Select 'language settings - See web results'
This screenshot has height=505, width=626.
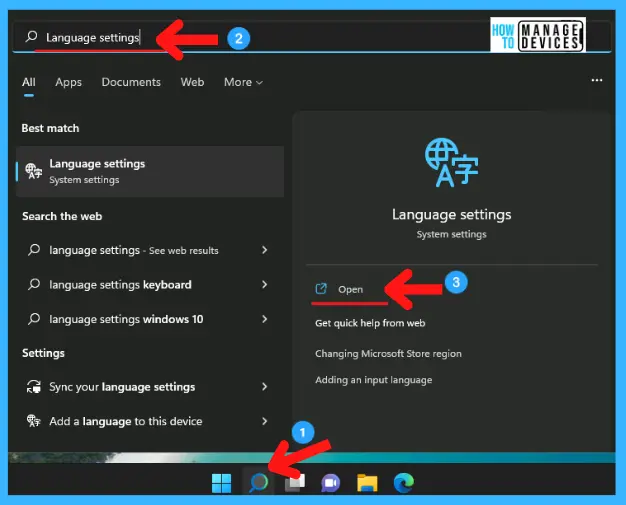148,250
